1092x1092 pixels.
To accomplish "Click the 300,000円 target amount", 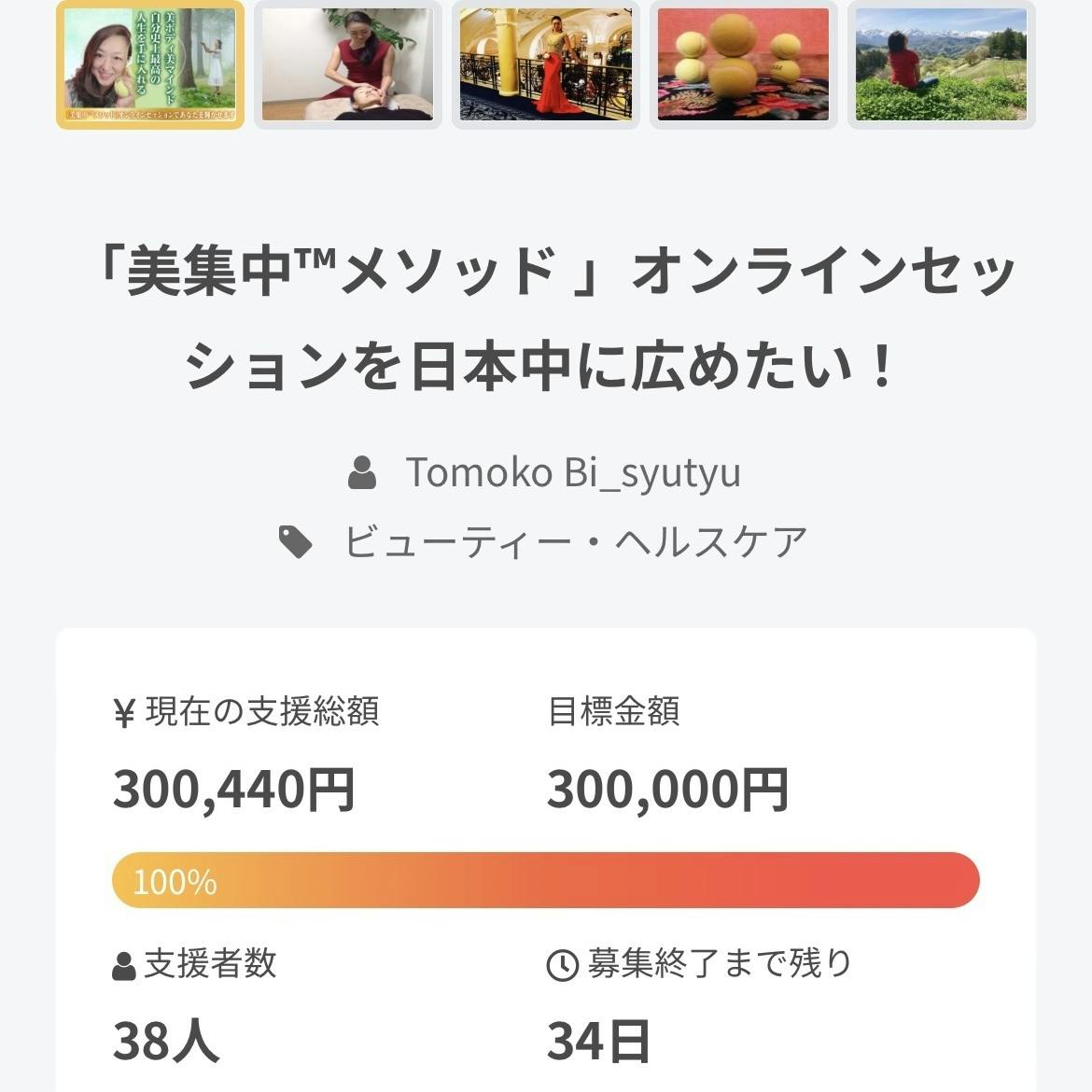I will pos(667,790).
